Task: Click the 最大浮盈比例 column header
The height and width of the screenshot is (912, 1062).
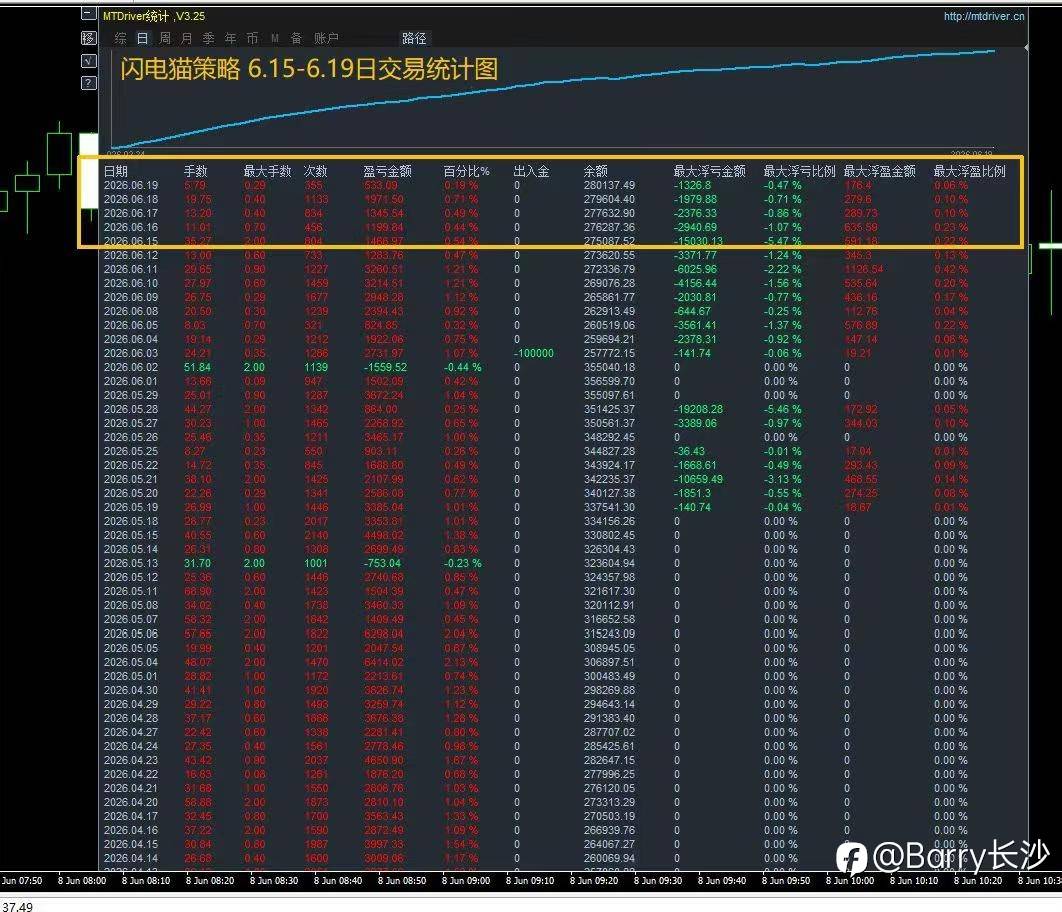Action: click(x=969, y=171)
